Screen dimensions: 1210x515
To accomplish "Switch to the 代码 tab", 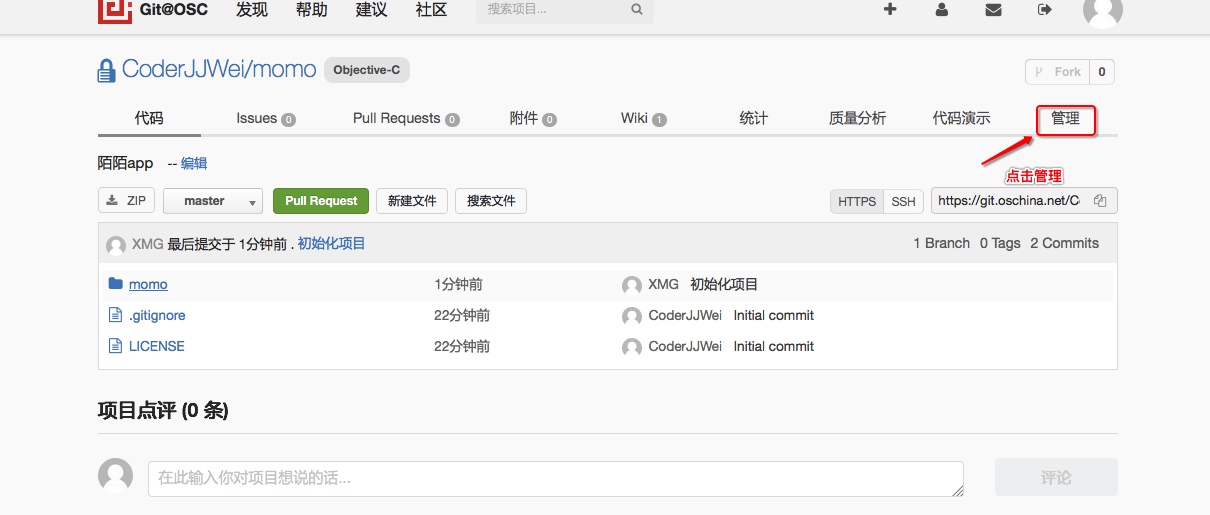I will [149, 118].
